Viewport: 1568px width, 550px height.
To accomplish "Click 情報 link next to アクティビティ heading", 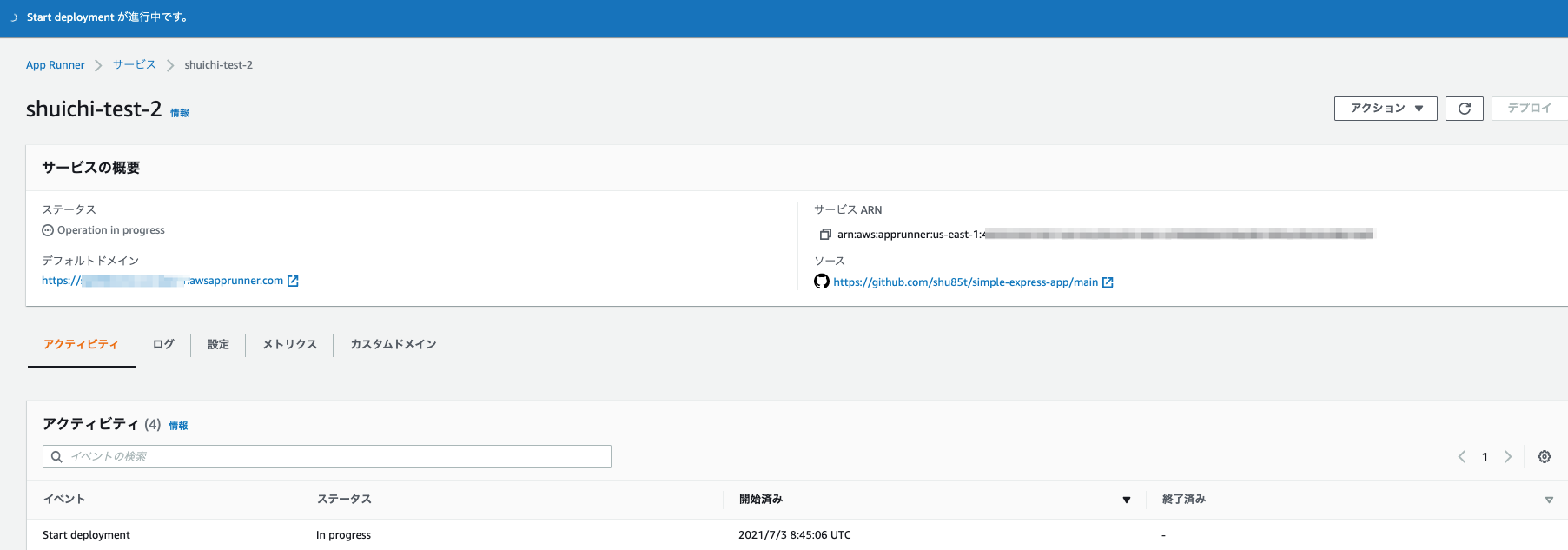I will 178,426.
